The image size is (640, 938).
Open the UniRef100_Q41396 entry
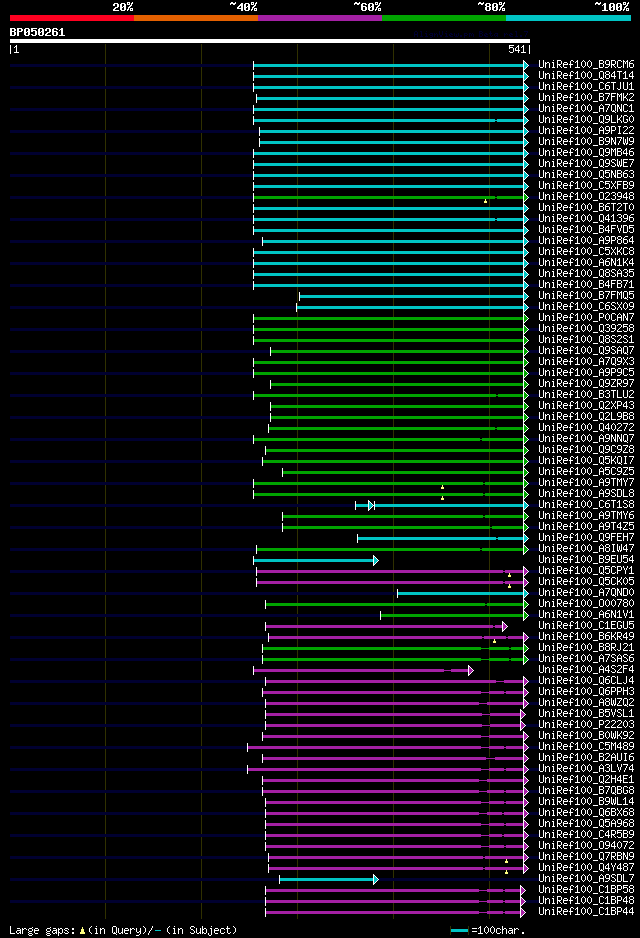tap(586, 218)
